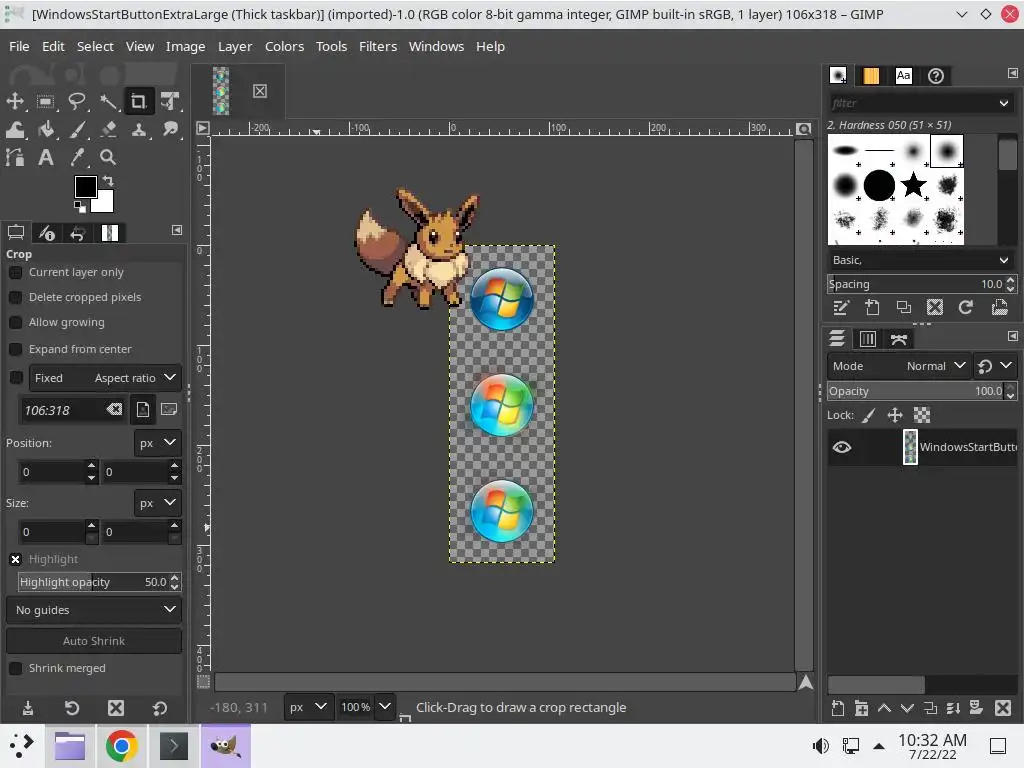This screenshot has height=768, width=1024.
Task: Select the Fuzzy Select magic wand tool
Action: 108,101
